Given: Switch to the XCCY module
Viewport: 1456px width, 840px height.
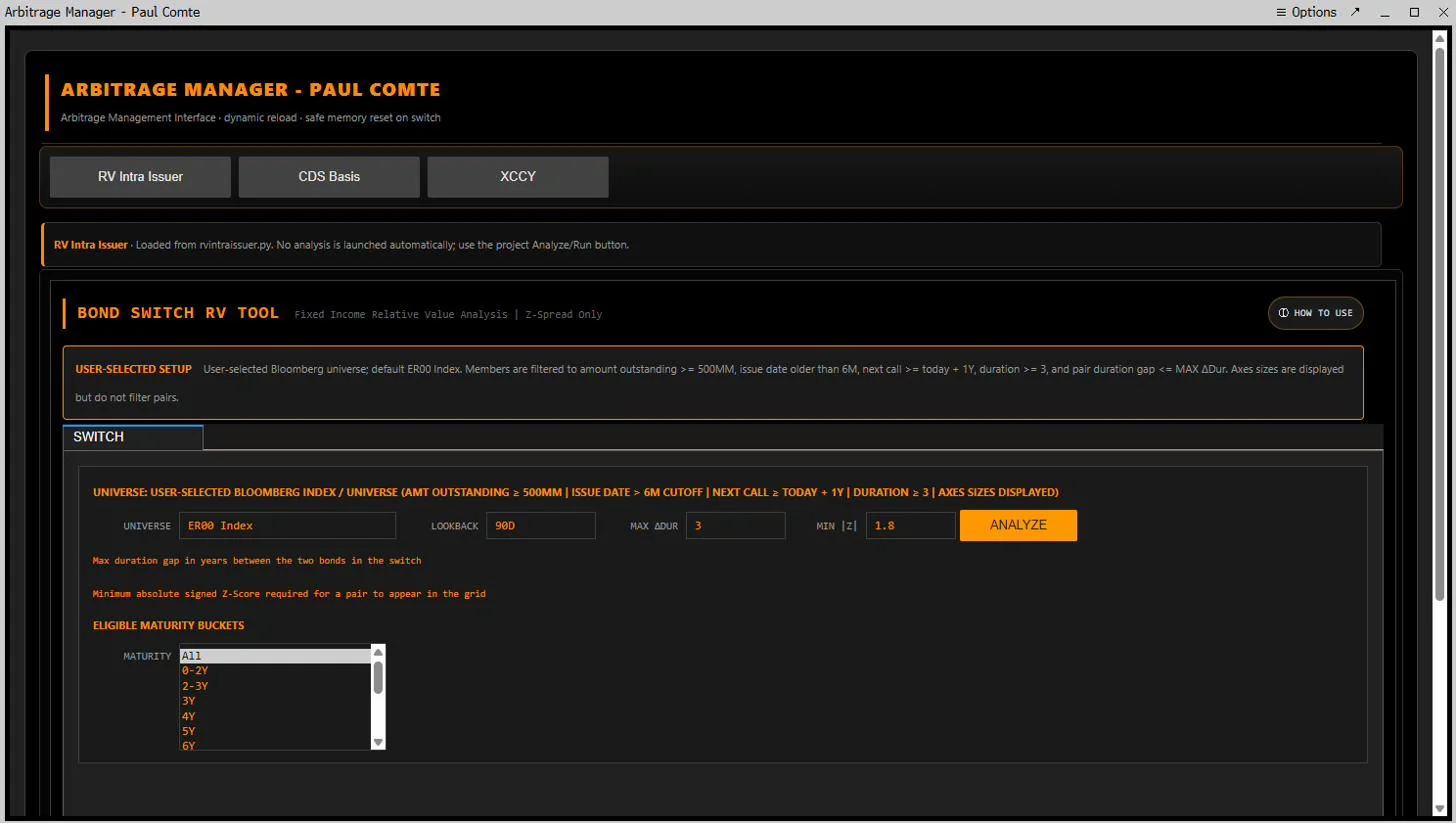Looking at the screenshot, I should click(x=518, y=176).
